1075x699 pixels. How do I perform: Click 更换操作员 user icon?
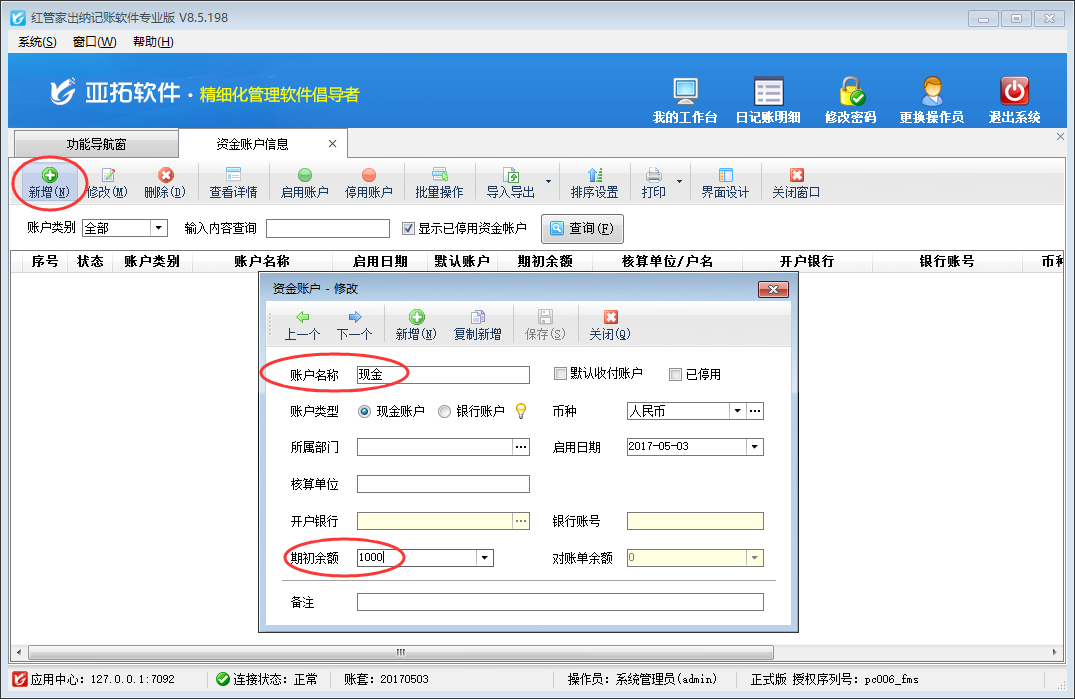pos(931,93)
